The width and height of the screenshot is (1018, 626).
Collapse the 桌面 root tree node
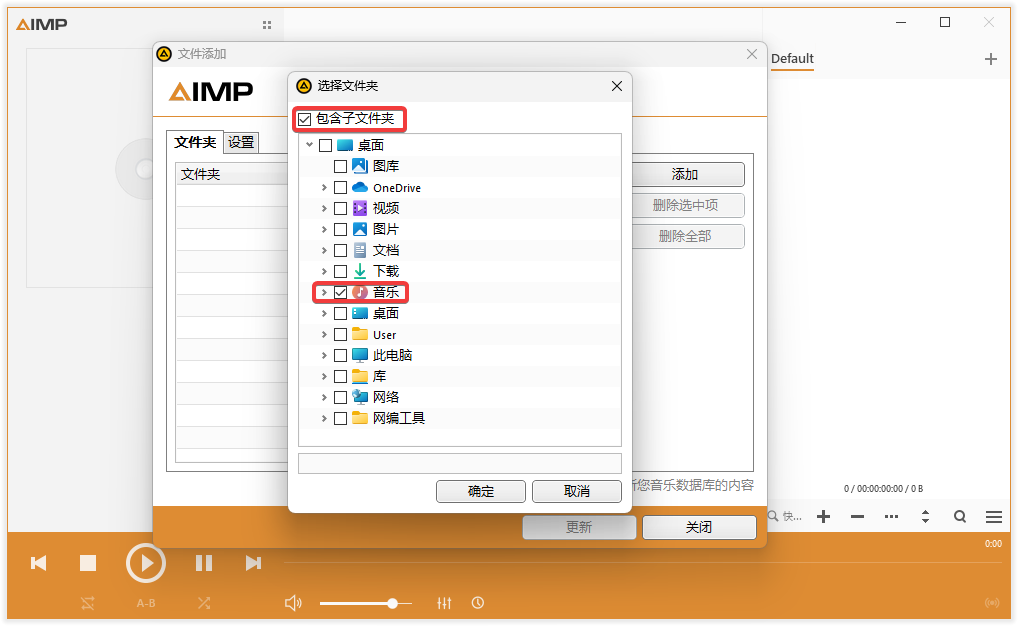pos(310,144)
